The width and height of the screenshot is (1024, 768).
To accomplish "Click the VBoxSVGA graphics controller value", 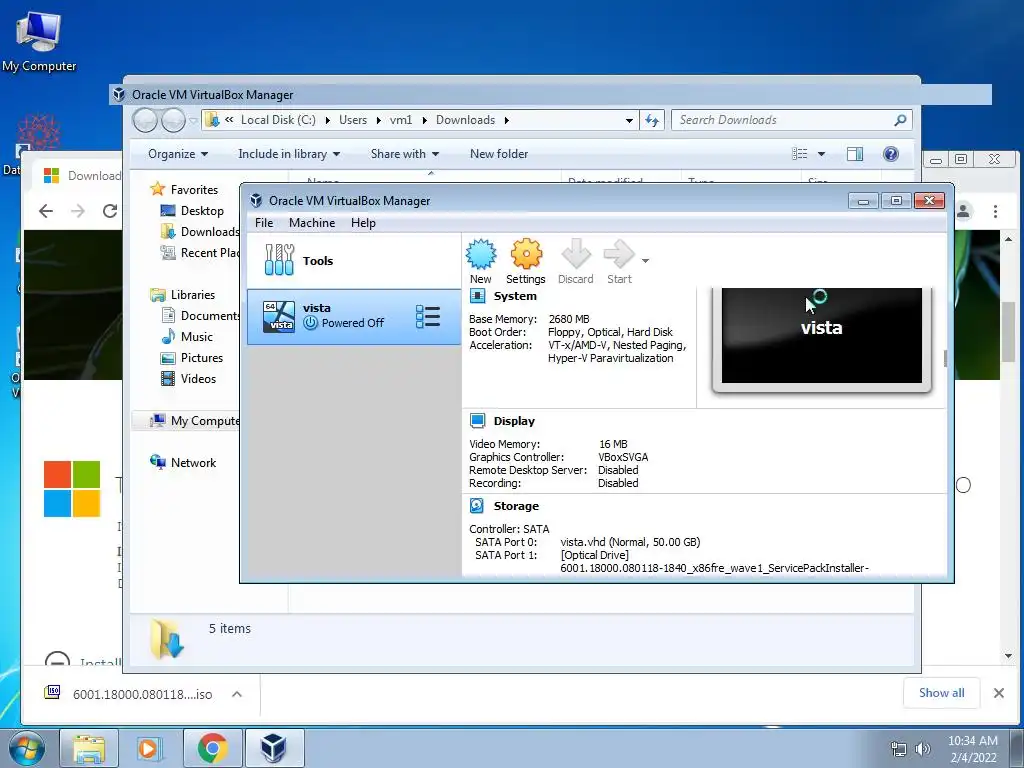I will coord(623,457).
